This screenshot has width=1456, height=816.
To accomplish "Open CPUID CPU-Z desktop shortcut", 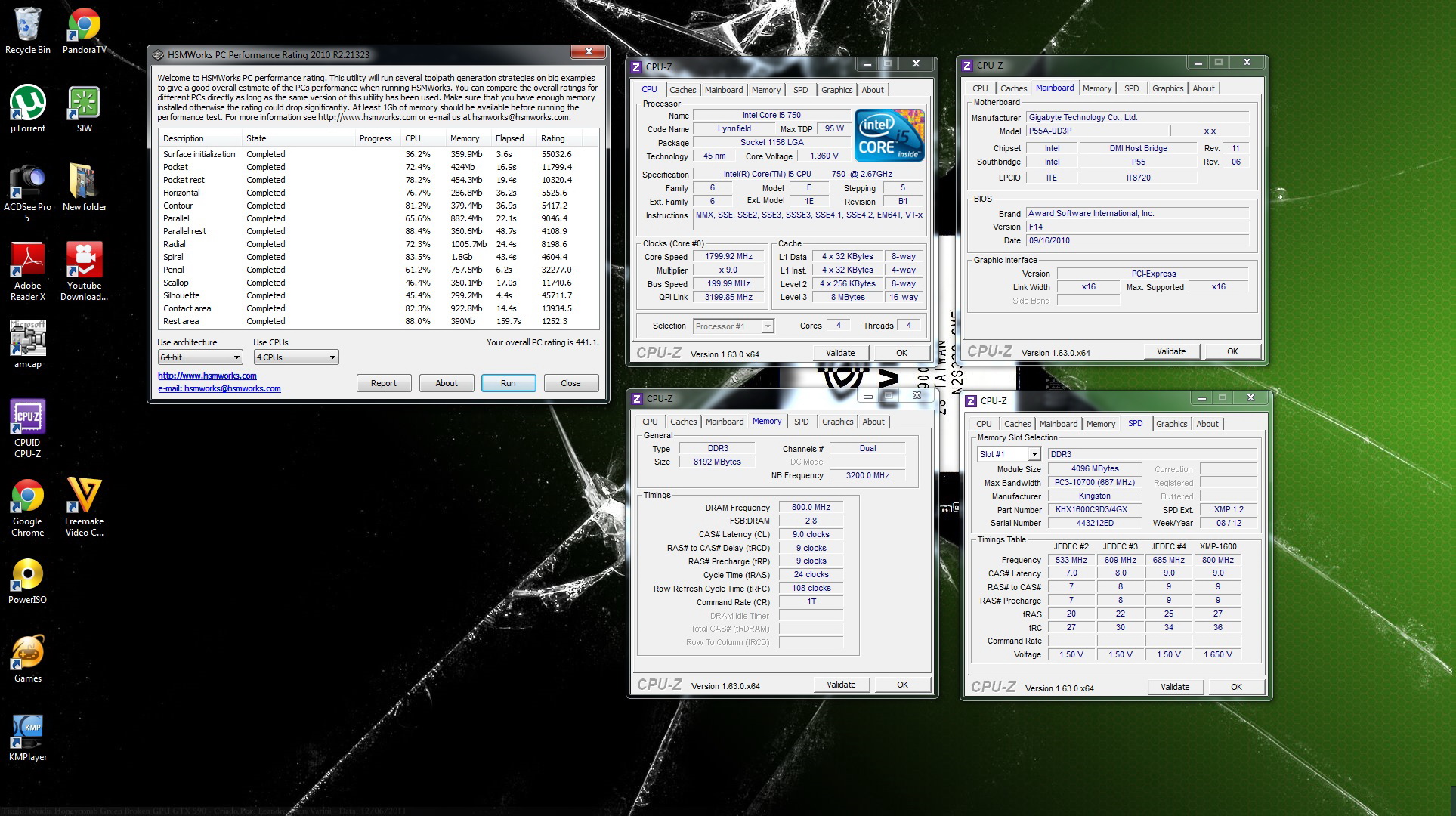I will pyautogui.click(x=28, y=418).
